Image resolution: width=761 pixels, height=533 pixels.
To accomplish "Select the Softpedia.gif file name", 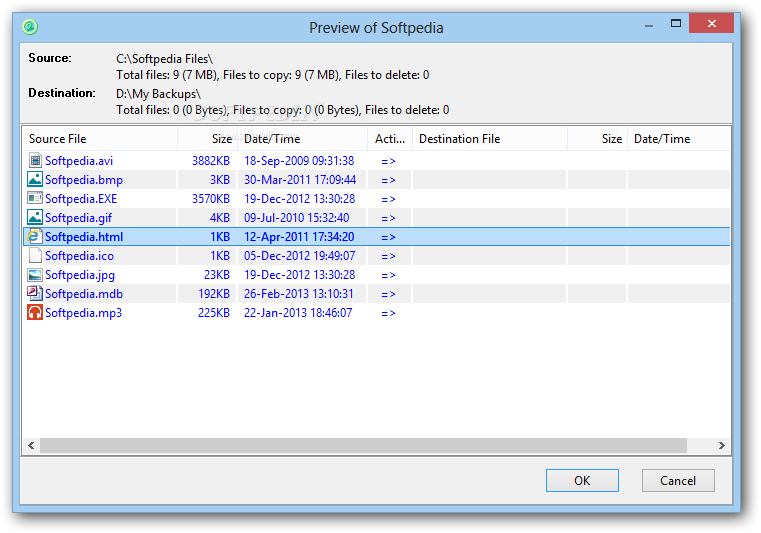I will tap(79, 218).
